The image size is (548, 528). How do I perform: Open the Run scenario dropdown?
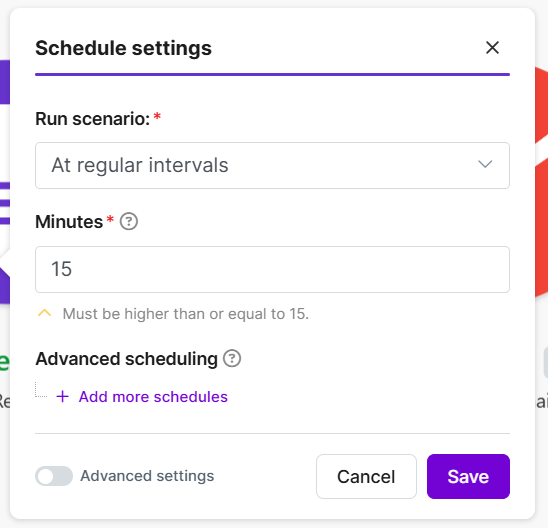point(272,165)
